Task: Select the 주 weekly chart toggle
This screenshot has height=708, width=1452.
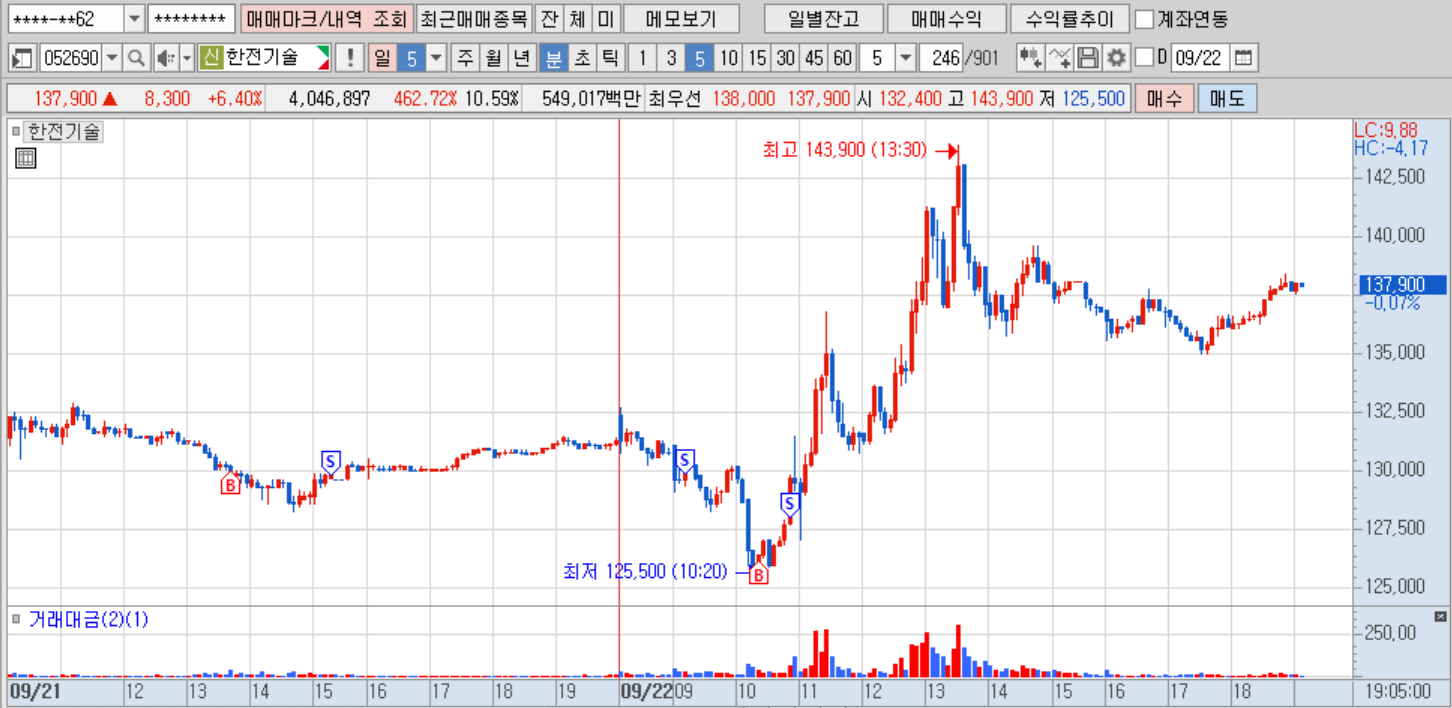Action: point(465,58)
